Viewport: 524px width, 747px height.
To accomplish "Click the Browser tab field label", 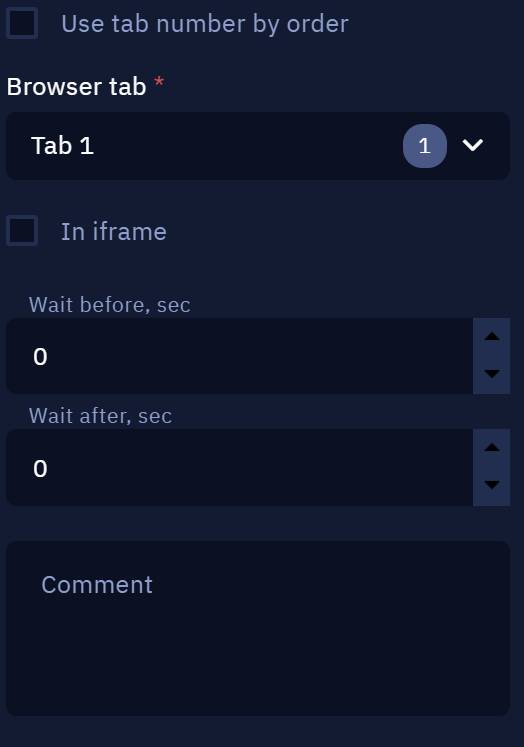I will tap(76, 87).
